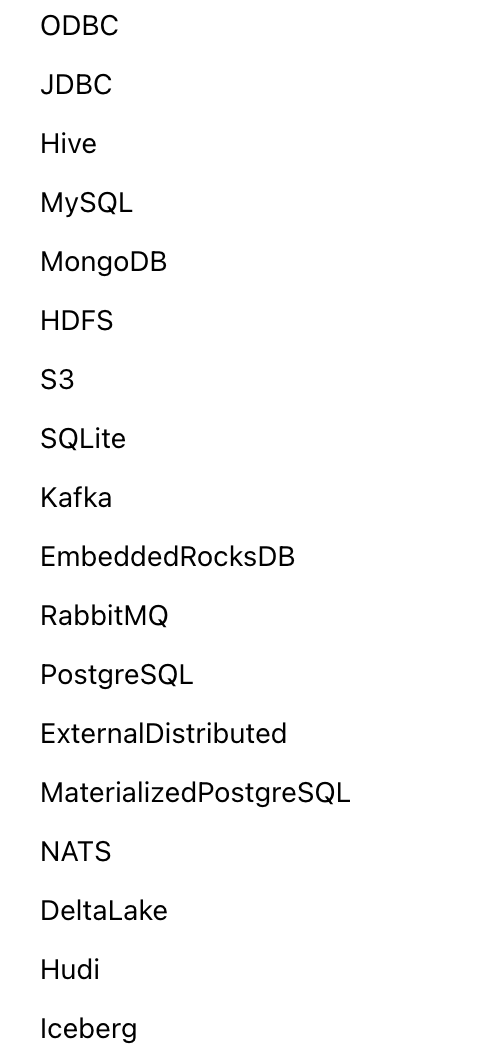
Task: Select the JDBC list item
Action: click(76, 85)
